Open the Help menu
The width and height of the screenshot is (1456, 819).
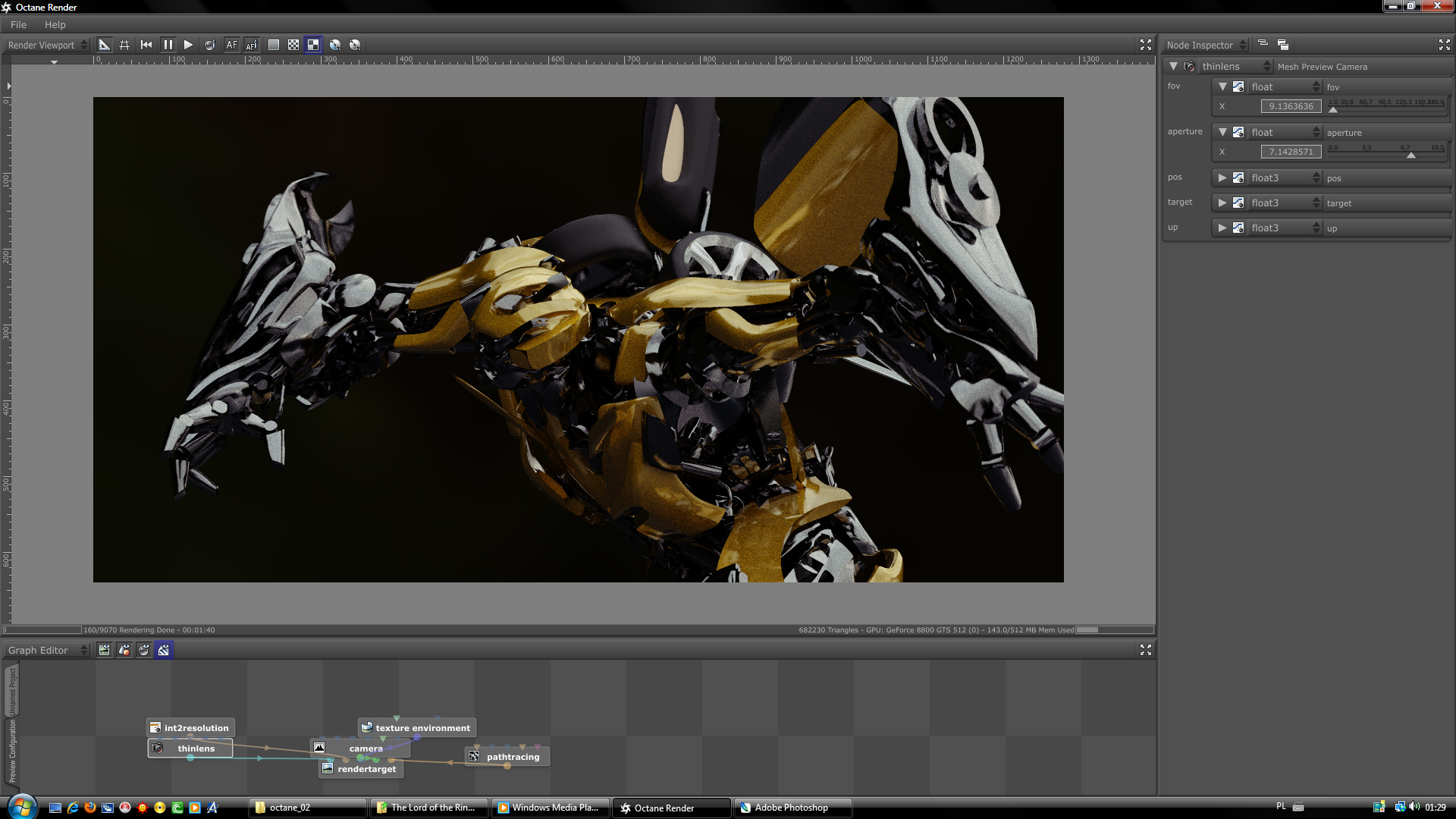point(55,24)
